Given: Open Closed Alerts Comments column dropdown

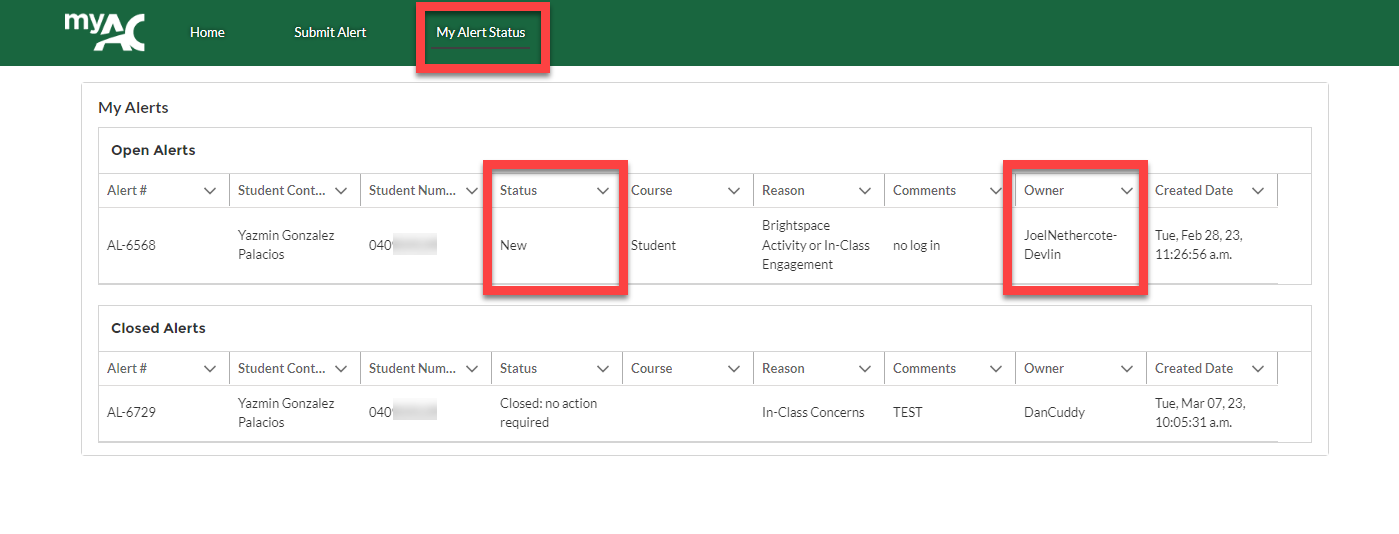Looking at the screenshot, I should pos(996,369).
